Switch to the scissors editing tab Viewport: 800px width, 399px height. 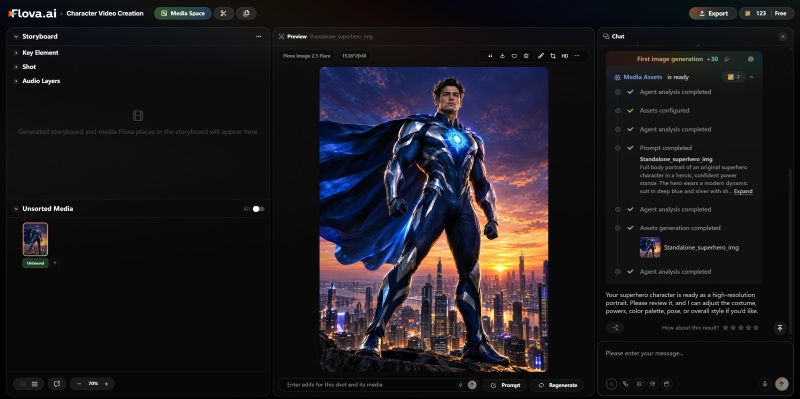(x=223, y=14)
